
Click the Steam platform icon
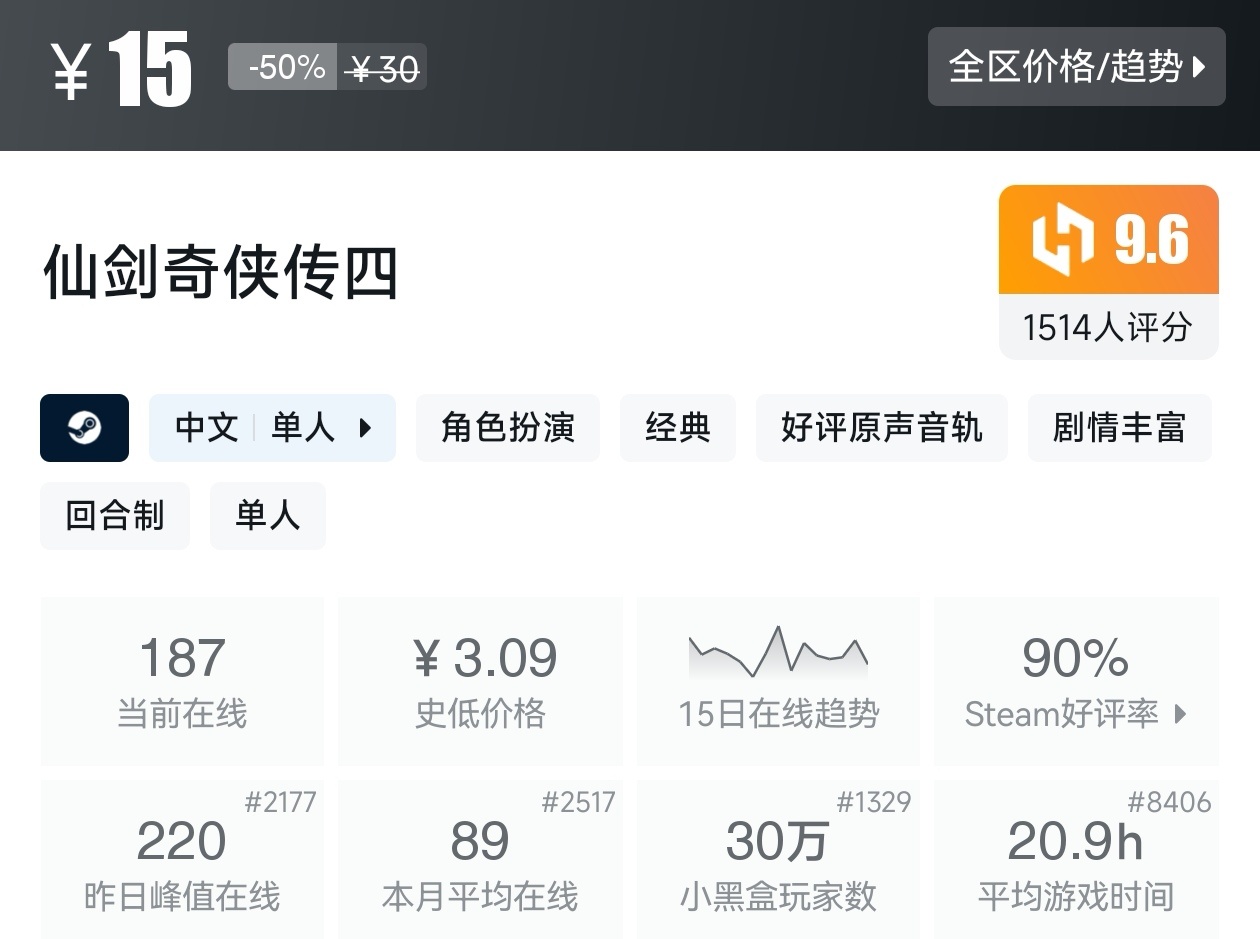[x=84, y=428]
